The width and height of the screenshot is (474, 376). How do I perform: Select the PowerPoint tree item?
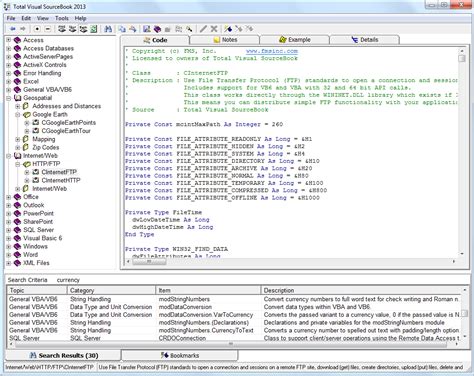(38, 213)
